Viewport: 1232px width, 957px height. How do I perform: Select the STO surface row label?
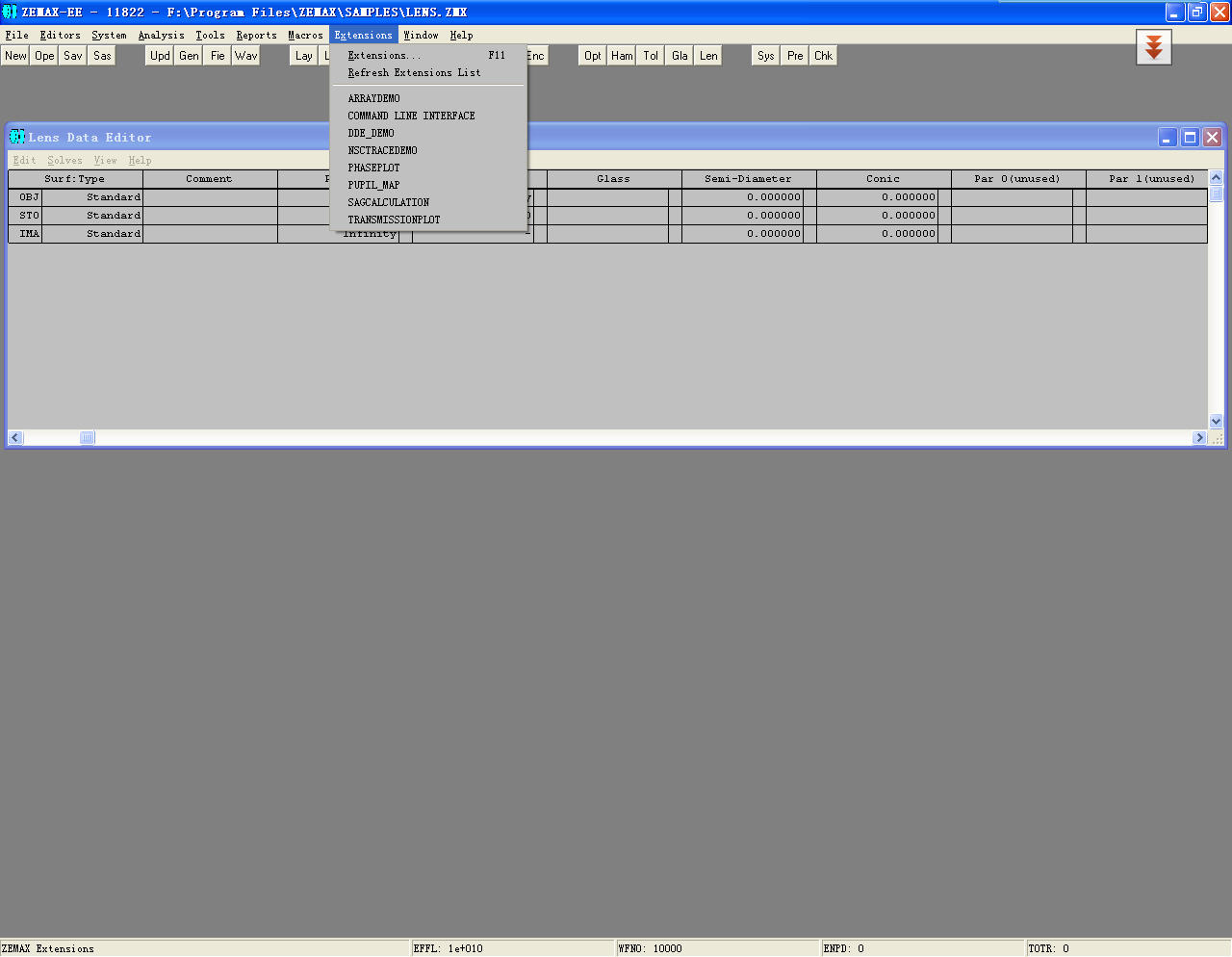25,216
